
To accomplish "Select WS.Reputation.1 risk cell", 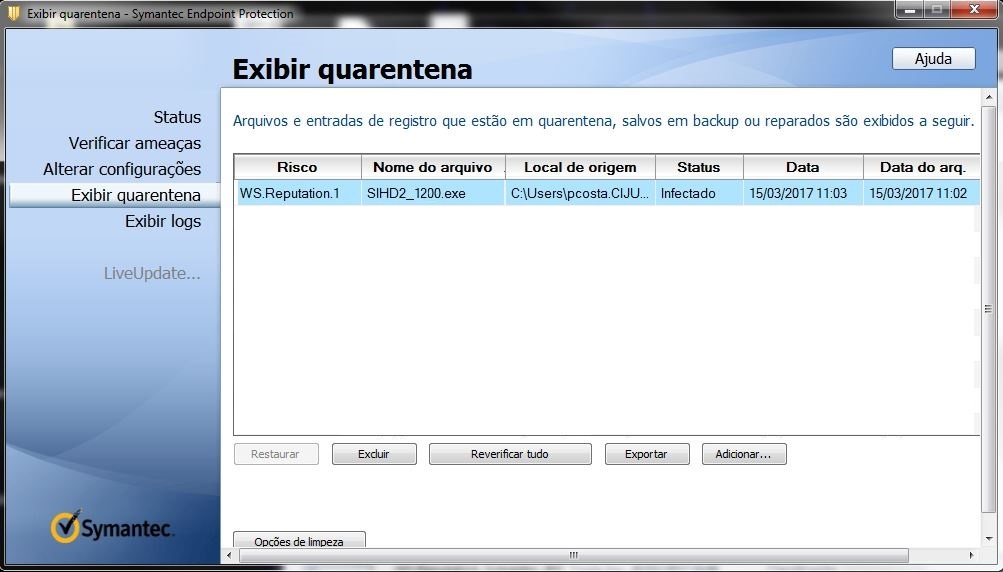I will tap(298, 193).
